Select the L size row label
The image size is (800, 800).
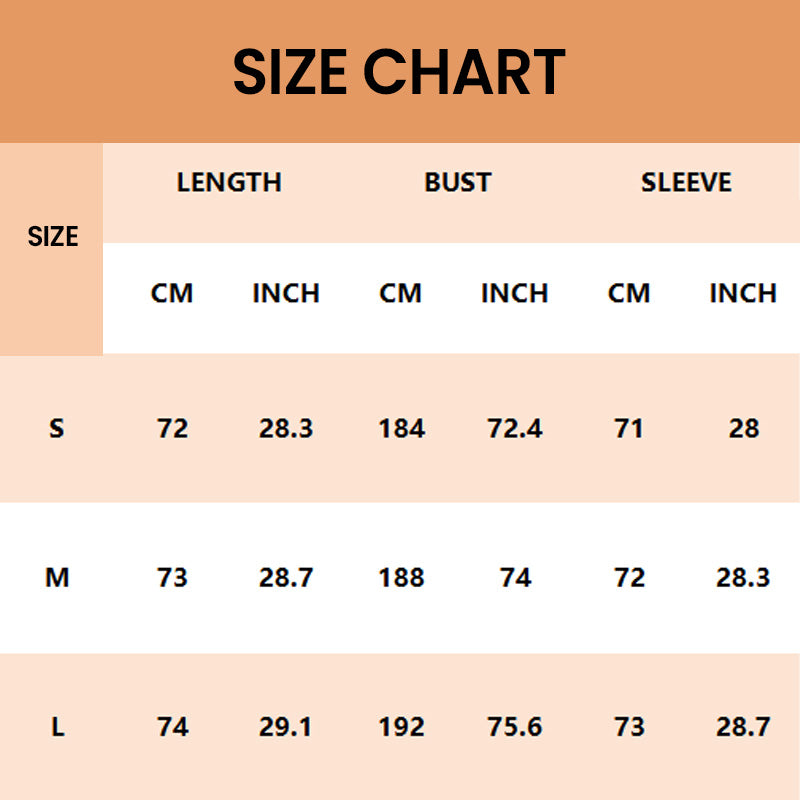[x=57, y=727]
